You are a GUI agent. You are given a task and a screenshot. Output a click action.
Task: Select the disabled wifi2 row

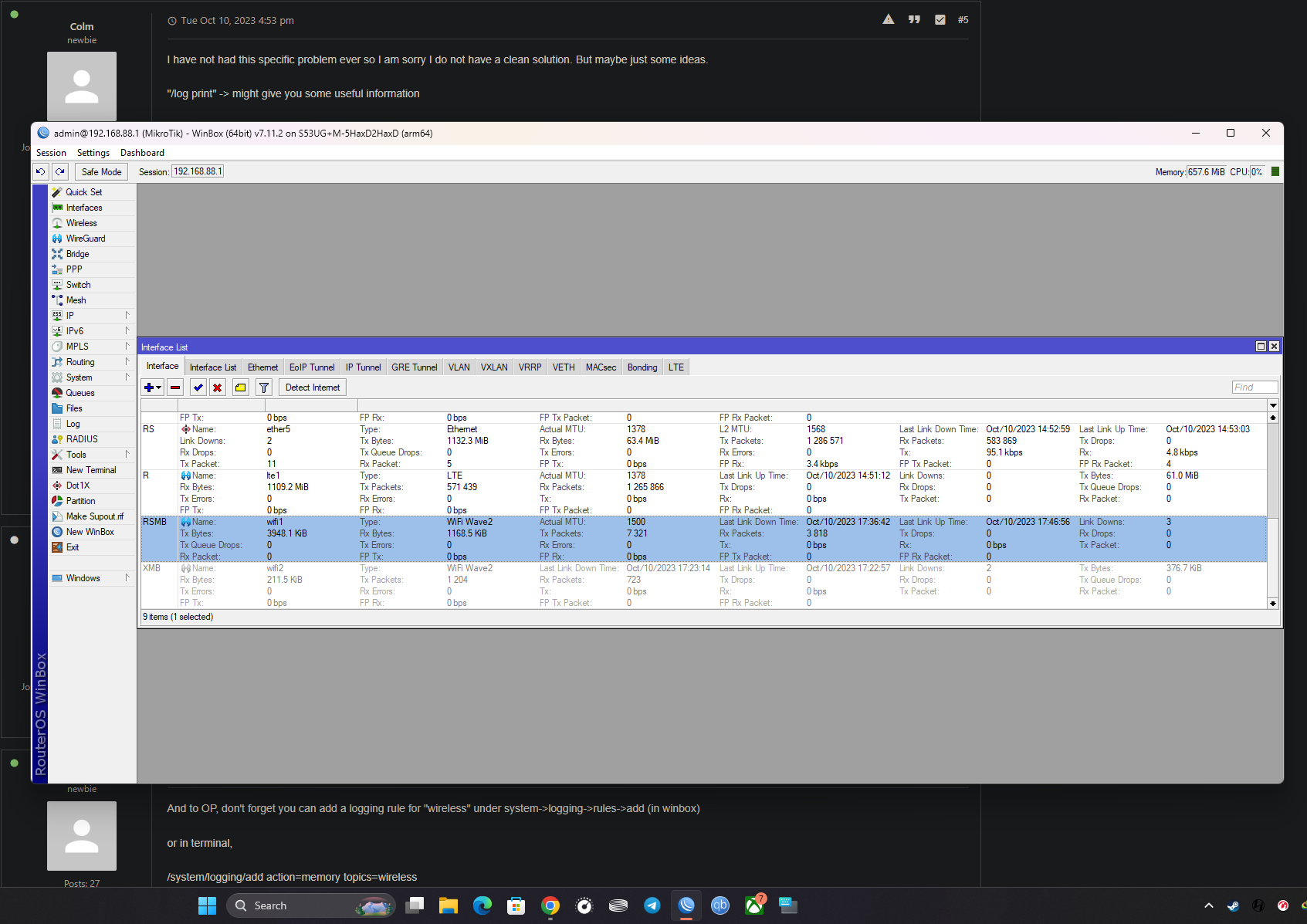pyautogui.click(x=703, y=585)
